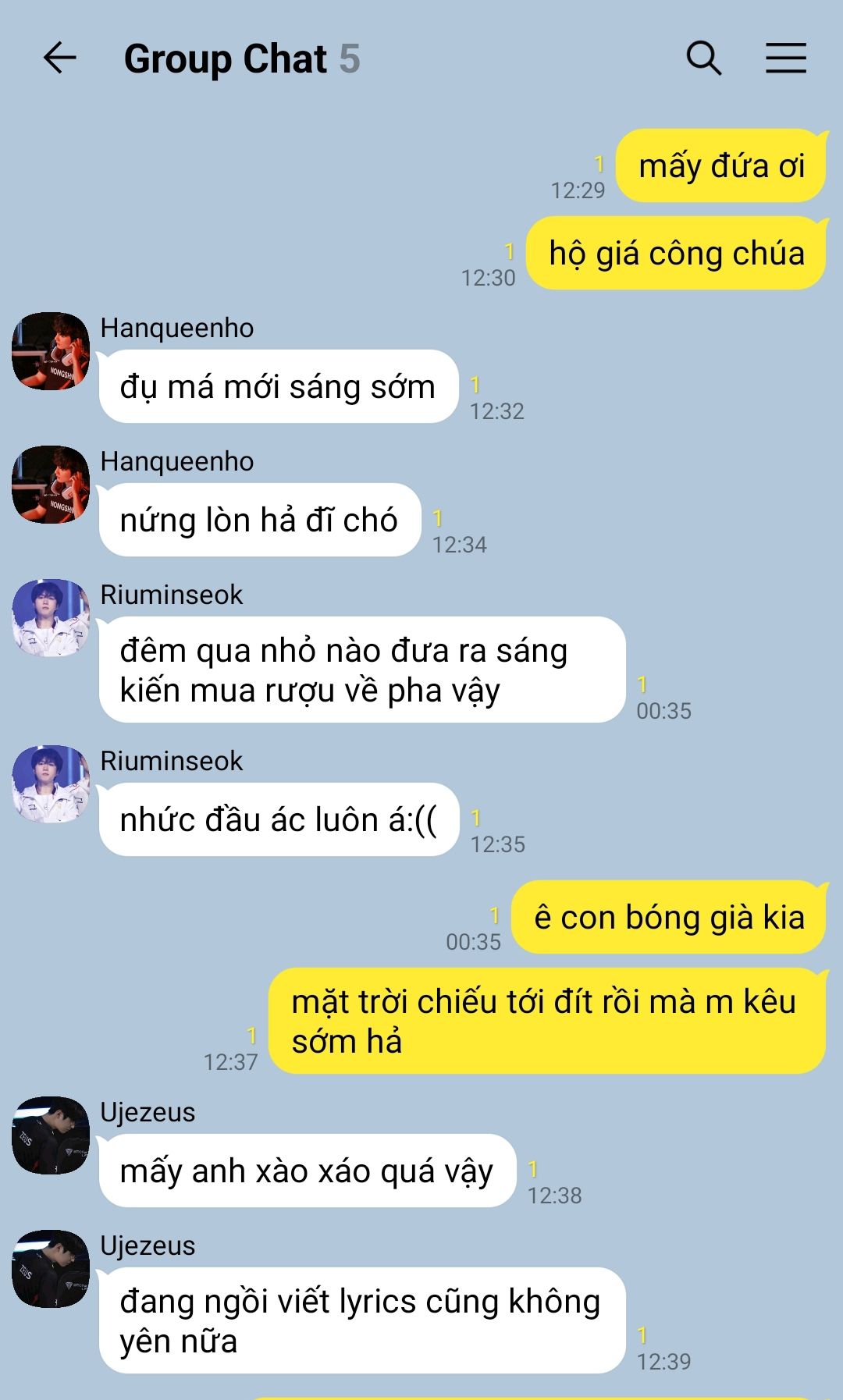Tap Riuminseok name above 'đêm qua' message

(172, 595)
